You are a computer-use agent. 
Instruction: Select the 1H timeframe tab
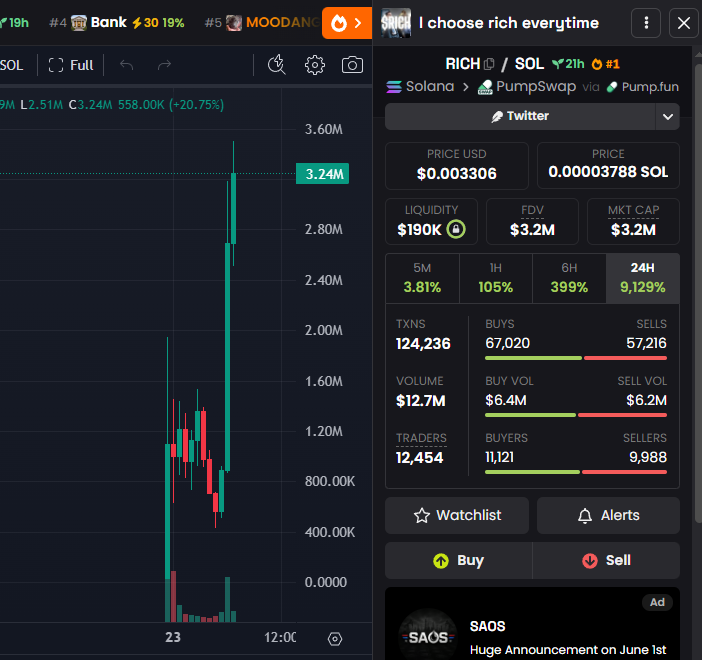pos(496,279)
